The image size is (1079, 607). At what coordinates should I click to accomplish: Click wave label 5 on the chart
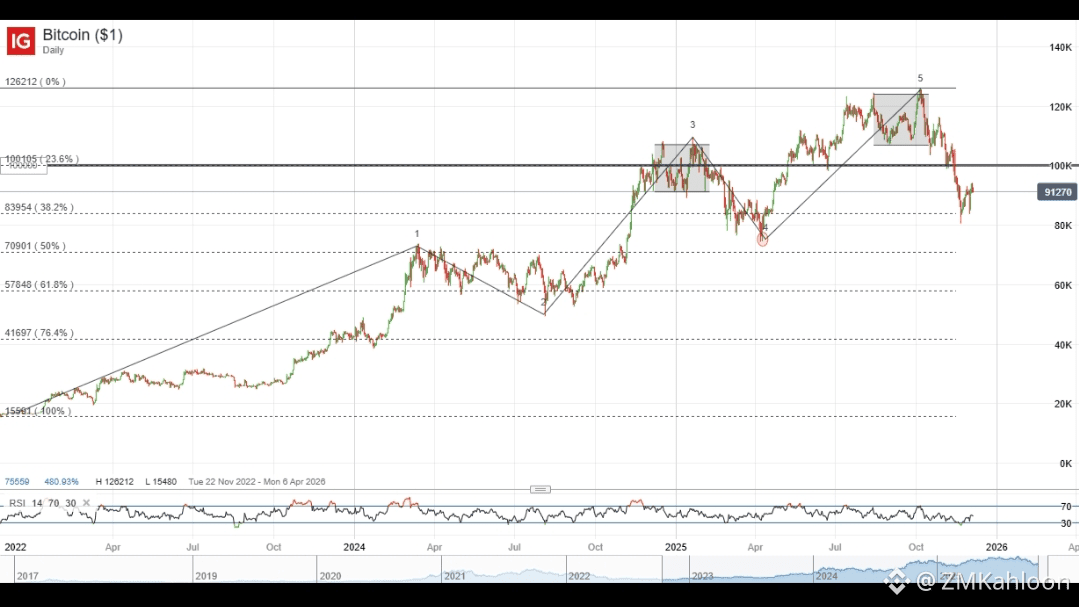coord(920,78)
